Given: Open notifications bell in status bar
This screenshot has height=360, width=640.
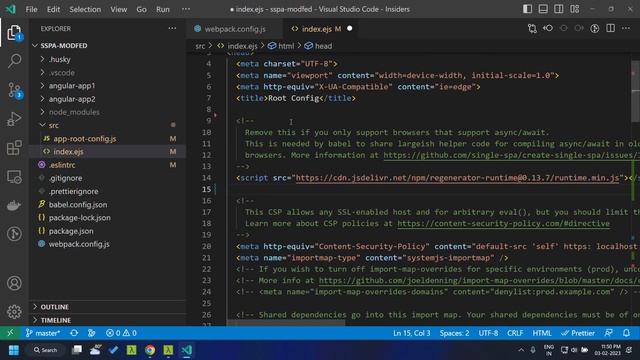Looking at the screenshot, I should [626, 333].
